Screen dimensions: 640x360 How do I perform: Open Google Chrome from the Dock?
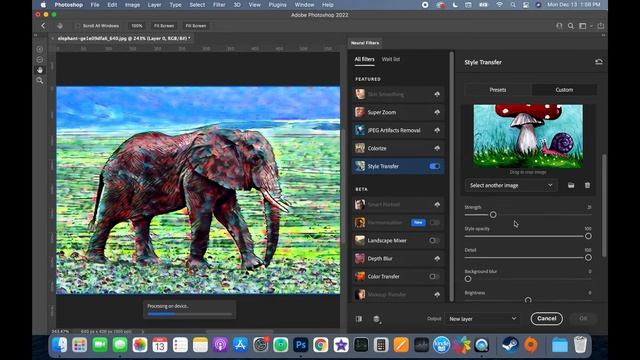pos(321,345)
